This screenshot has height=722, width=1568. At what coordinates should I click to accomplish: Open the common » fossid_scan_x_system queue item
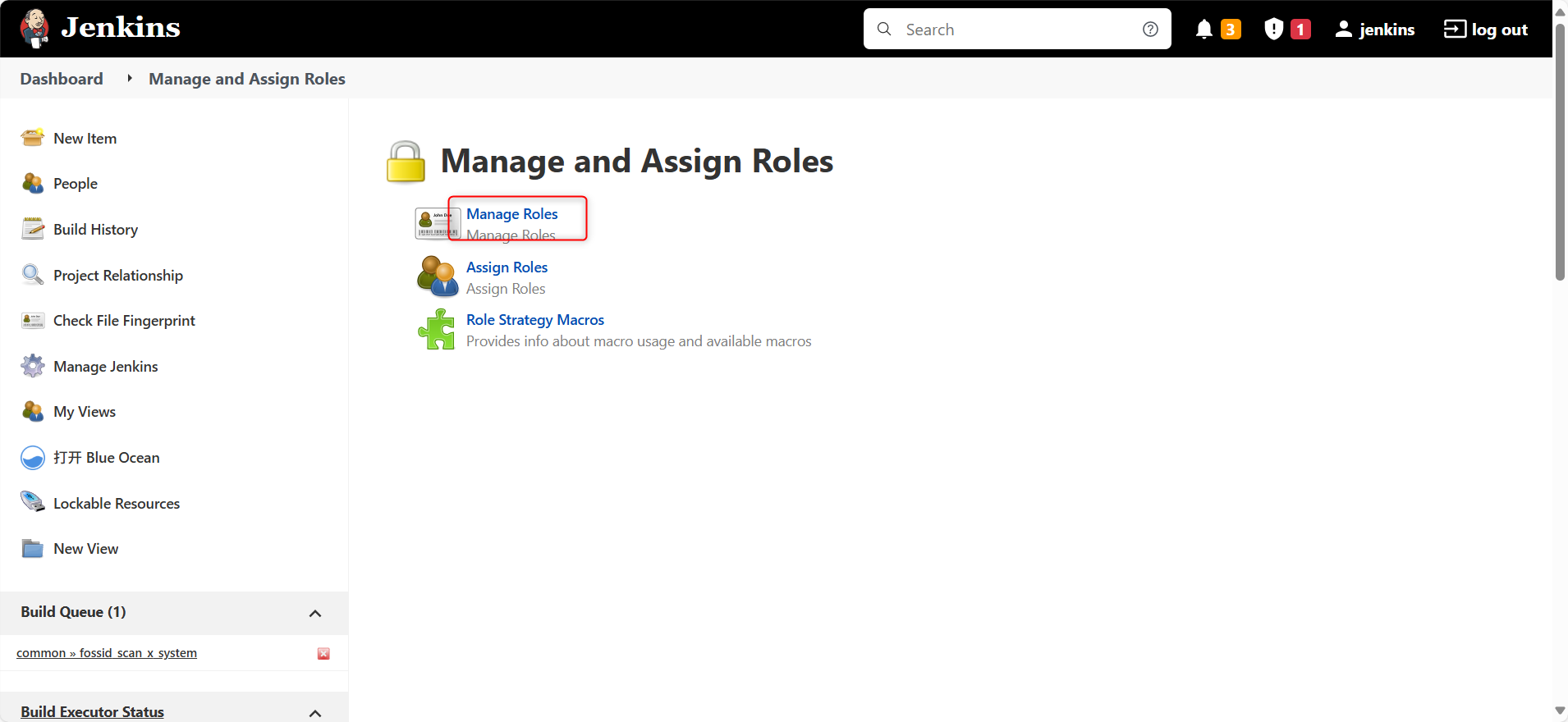107,653
